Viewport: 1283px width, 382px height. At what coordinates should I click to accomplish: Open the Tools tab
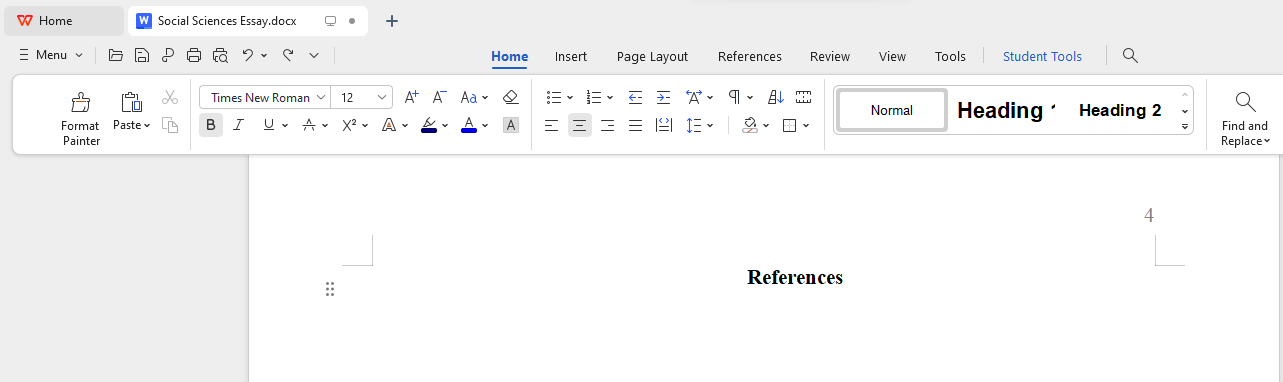(950, 56)
